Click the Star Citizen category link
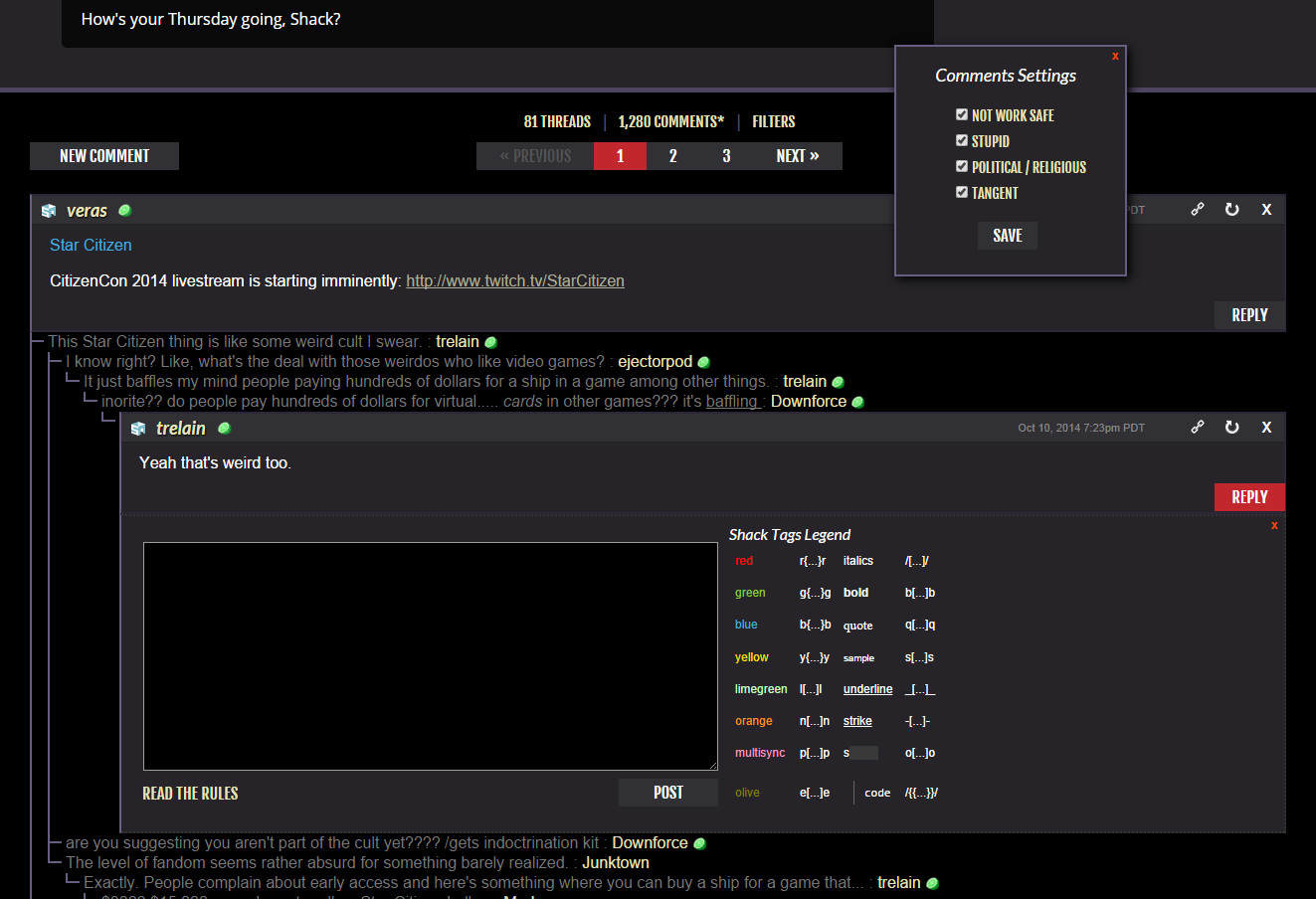Image resolution: width=1316 pixels, height=899 pixels. (x=91, y=245)
